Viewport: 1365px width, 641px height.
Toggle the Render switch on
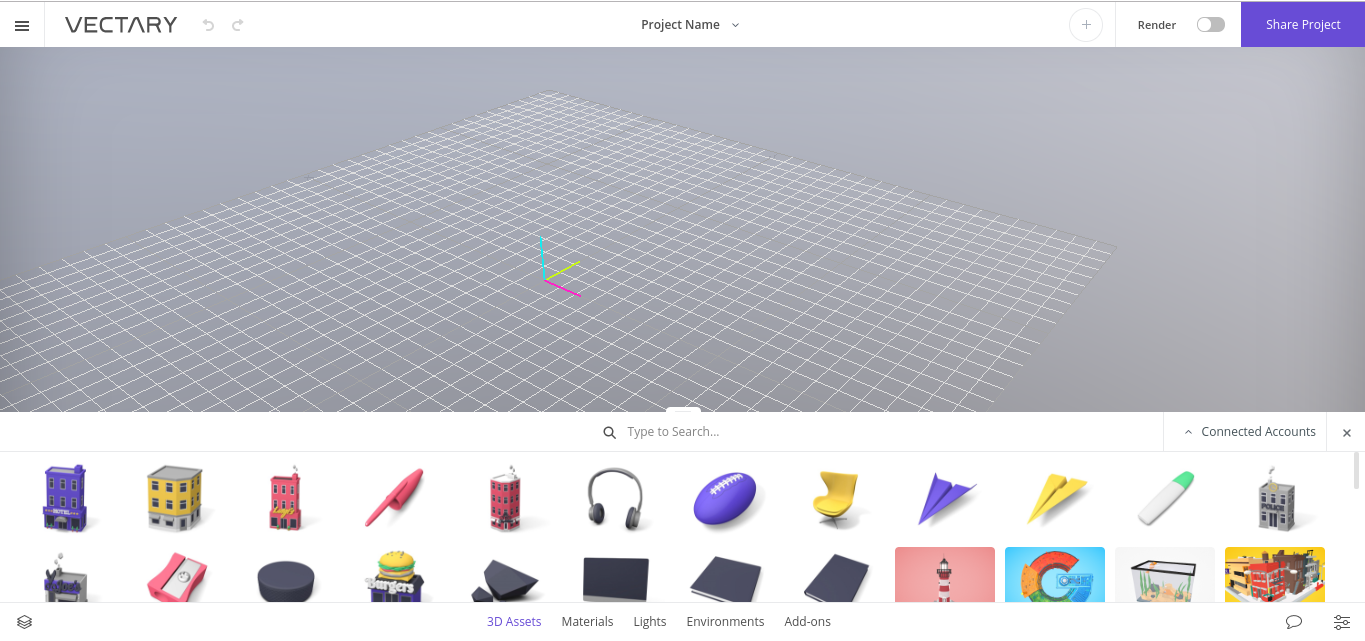point(1210,25)
